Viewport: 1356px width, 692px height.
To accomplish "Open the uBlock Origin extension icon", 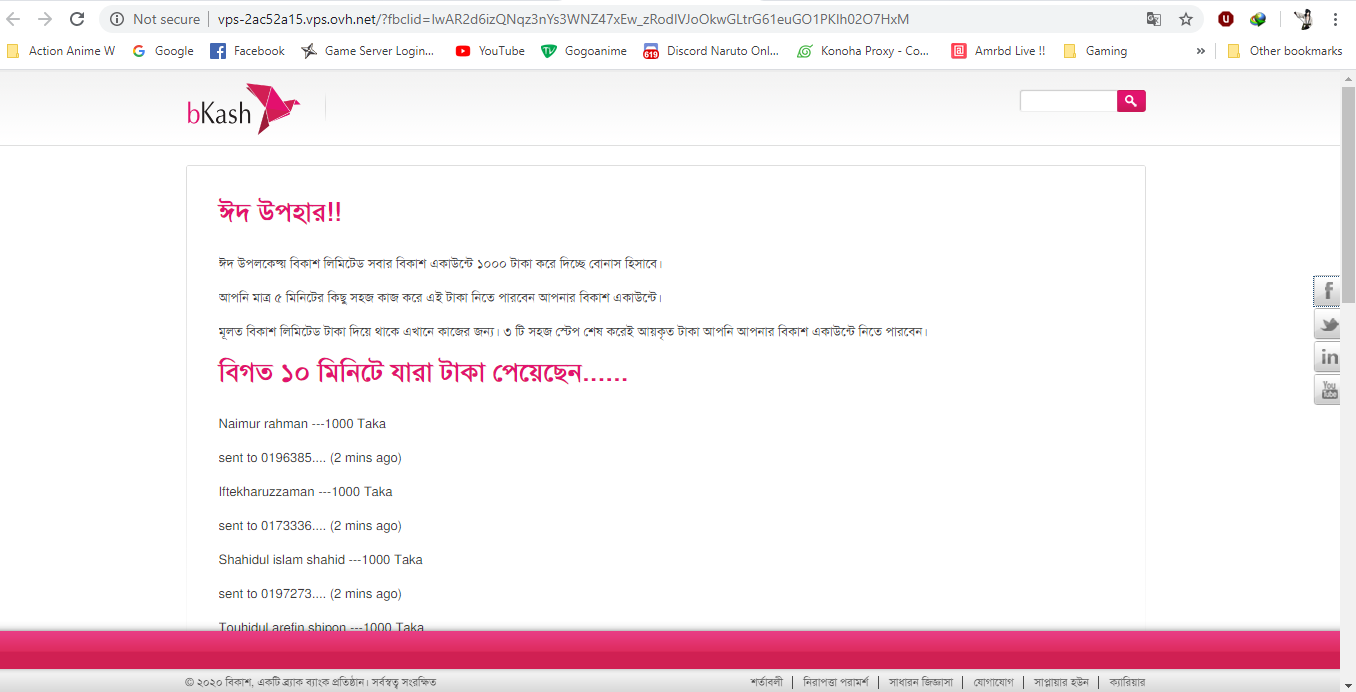I will click(1225, 19).
